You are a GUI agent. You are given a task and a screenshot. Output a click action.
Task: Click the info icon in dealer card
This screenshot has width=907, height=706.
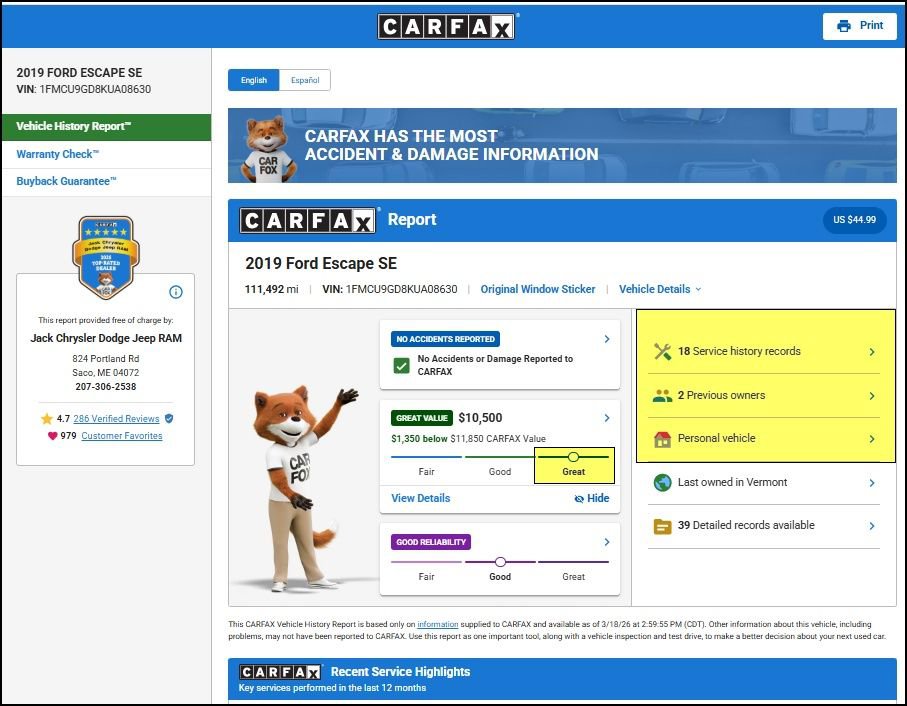(x=176, y=292)
